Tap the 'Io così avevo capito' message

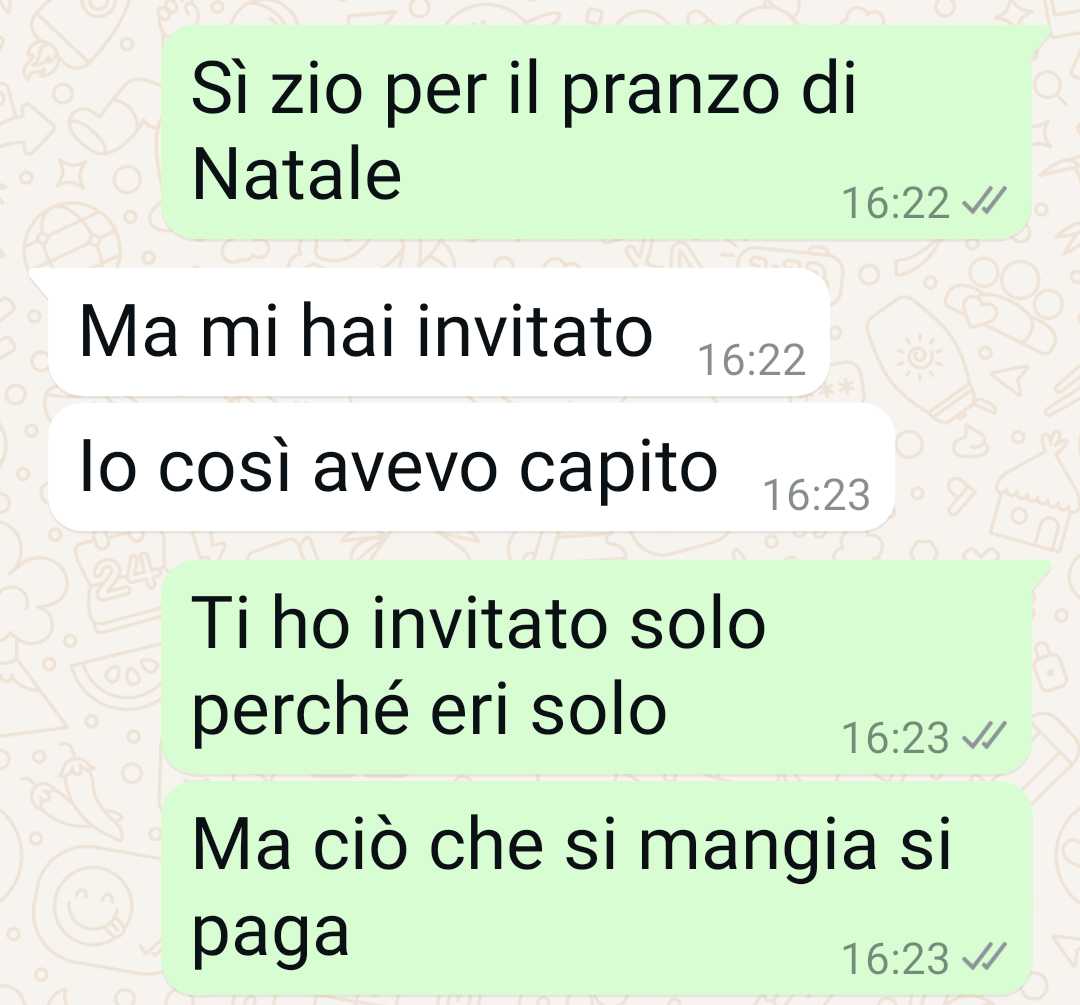471,468
